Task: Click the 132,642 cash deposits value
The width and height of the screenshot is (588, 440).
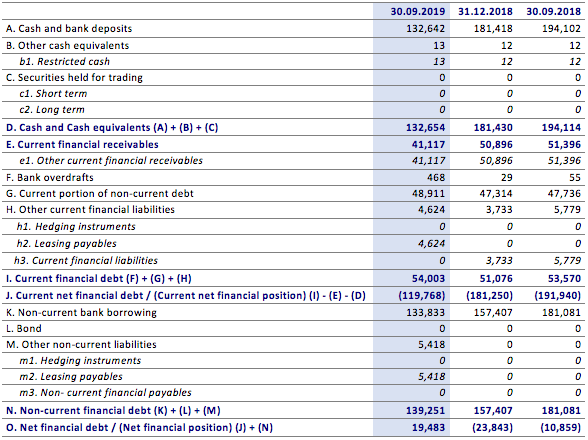Action: tap(426, 29)
